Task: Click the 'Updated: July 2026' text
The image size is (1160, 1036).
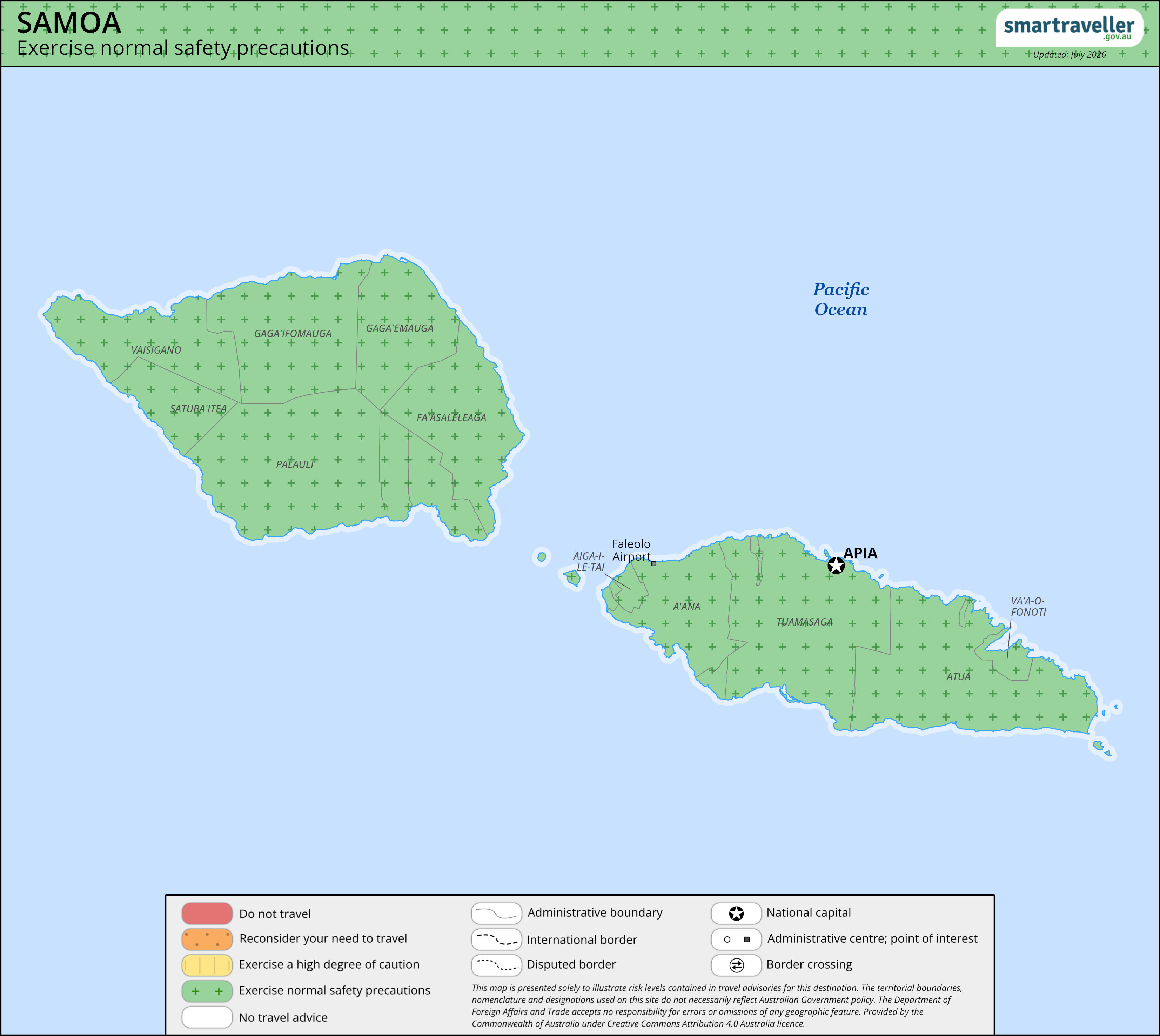Action: (x=1070, y=55)
